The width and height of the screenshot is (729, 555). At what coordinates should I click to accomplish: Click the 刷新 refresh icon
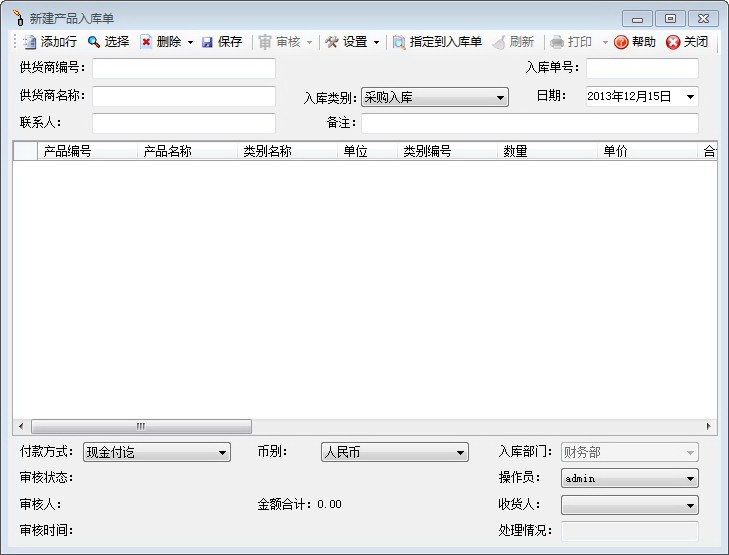point(499,42)
